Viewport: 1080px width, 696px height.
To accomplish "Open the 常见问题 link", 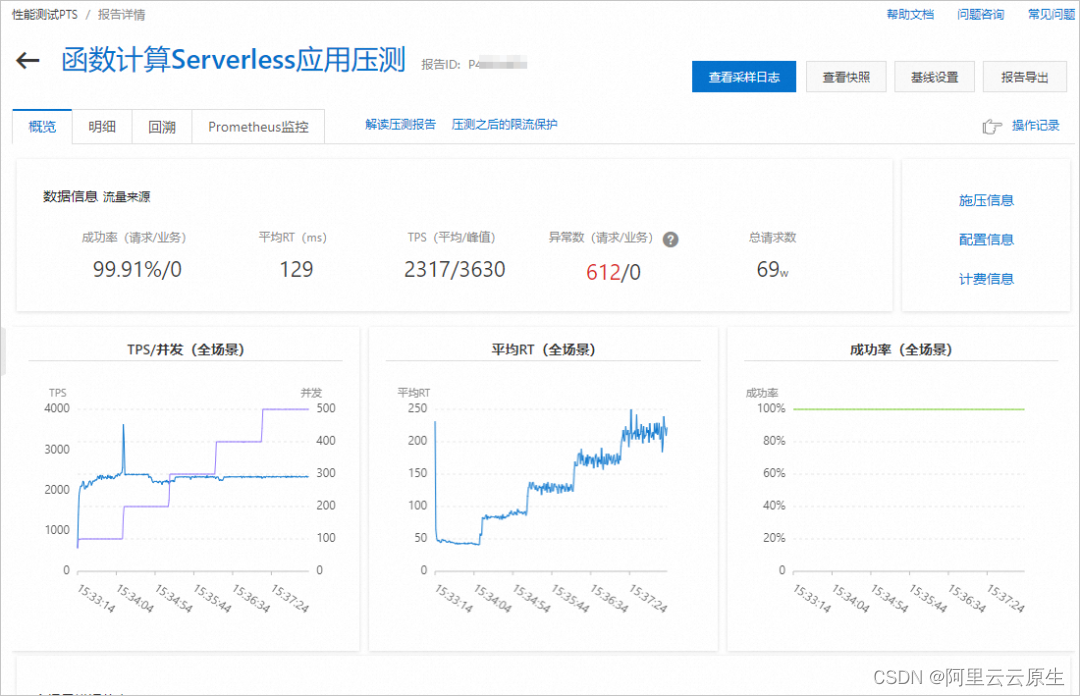I will pos(1052,14).
